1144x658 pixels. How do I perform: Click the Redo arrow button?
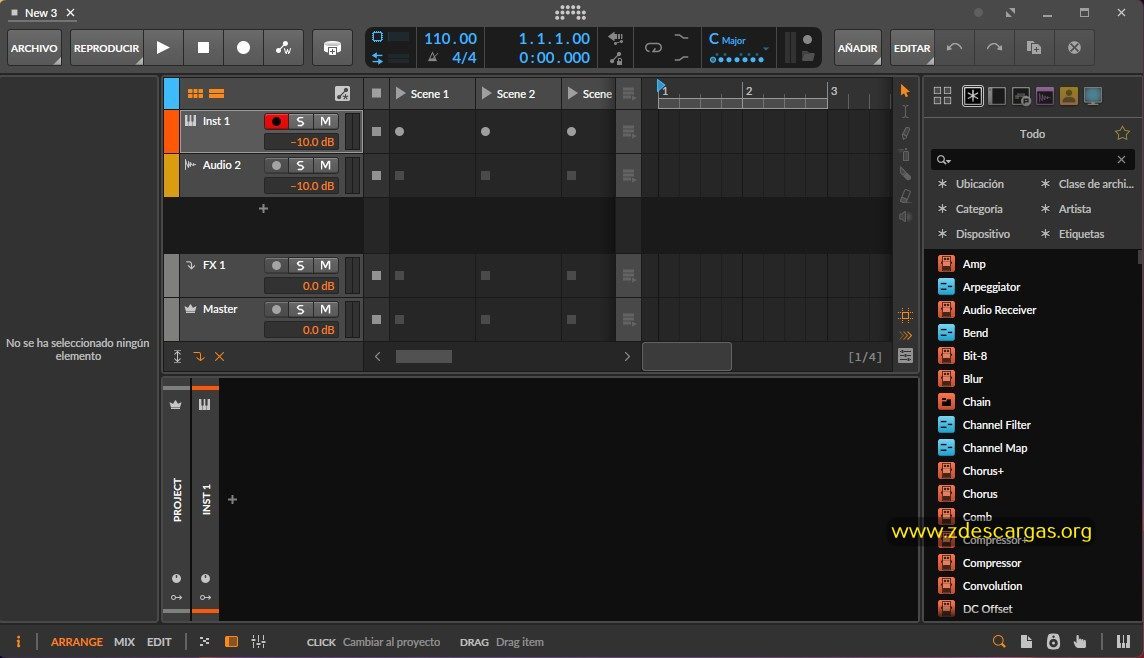tap(994, 48)
